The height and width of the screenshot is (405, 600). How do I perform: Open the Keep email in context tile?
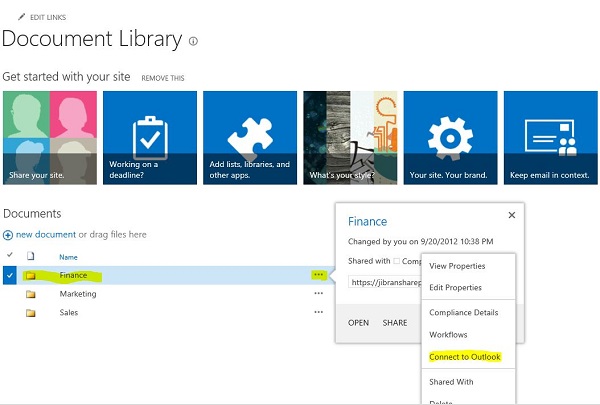(x=549, y=137)
